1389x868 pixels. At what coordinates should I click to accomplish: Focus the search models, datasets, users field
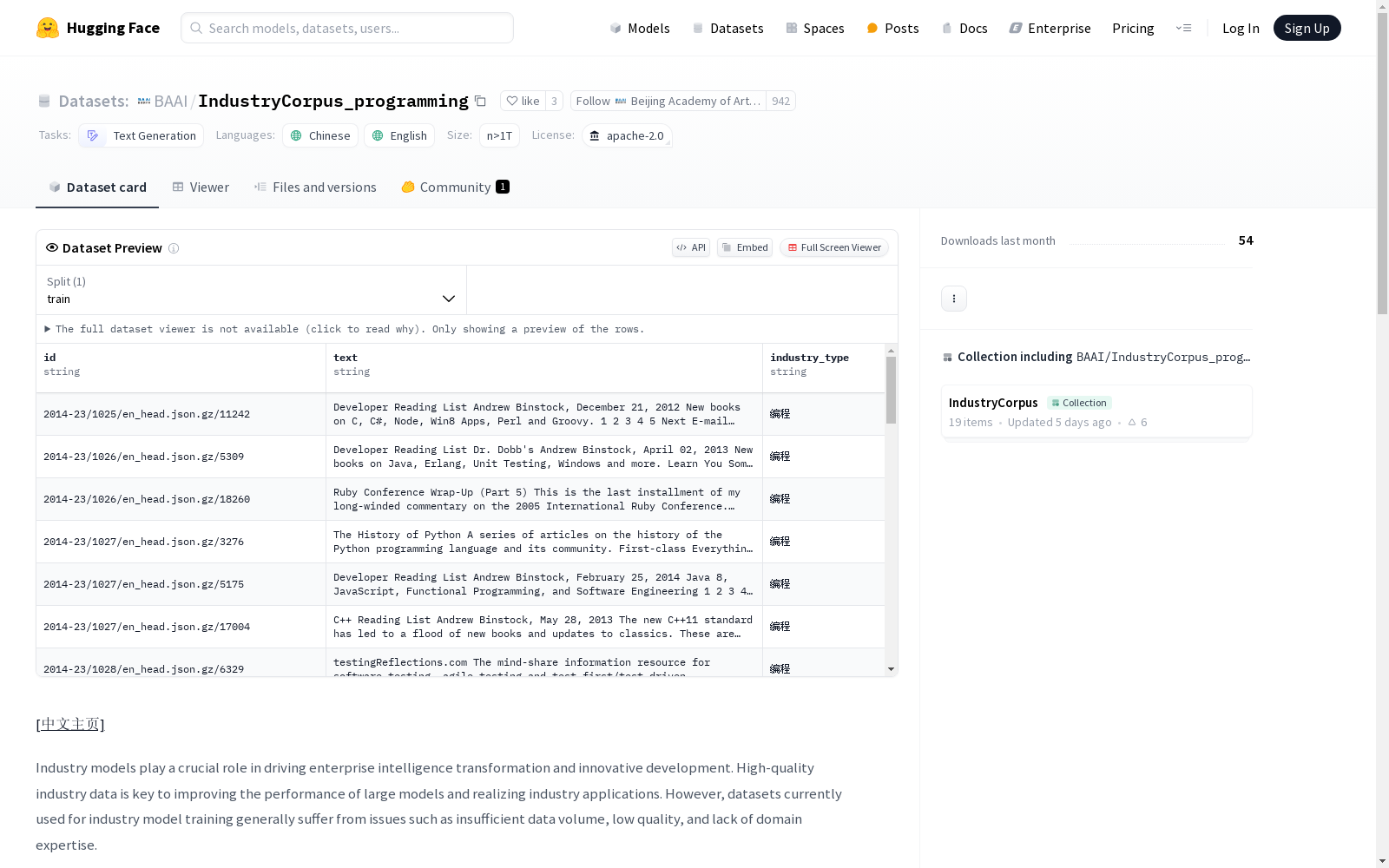pyautogui.click(x=347, y=28)
